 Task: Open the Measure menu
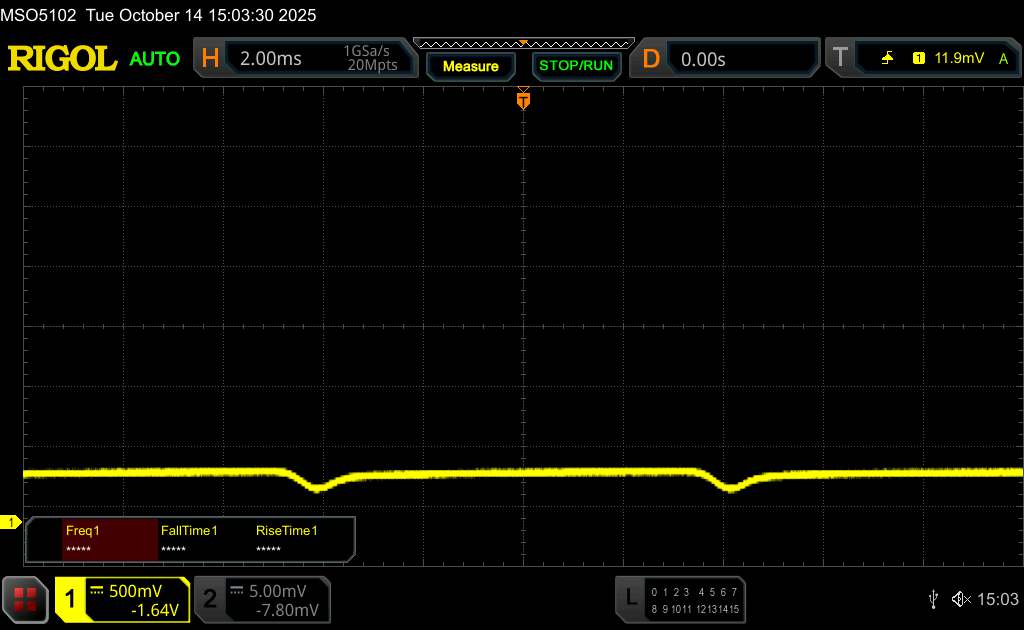[x=470, y=66]
